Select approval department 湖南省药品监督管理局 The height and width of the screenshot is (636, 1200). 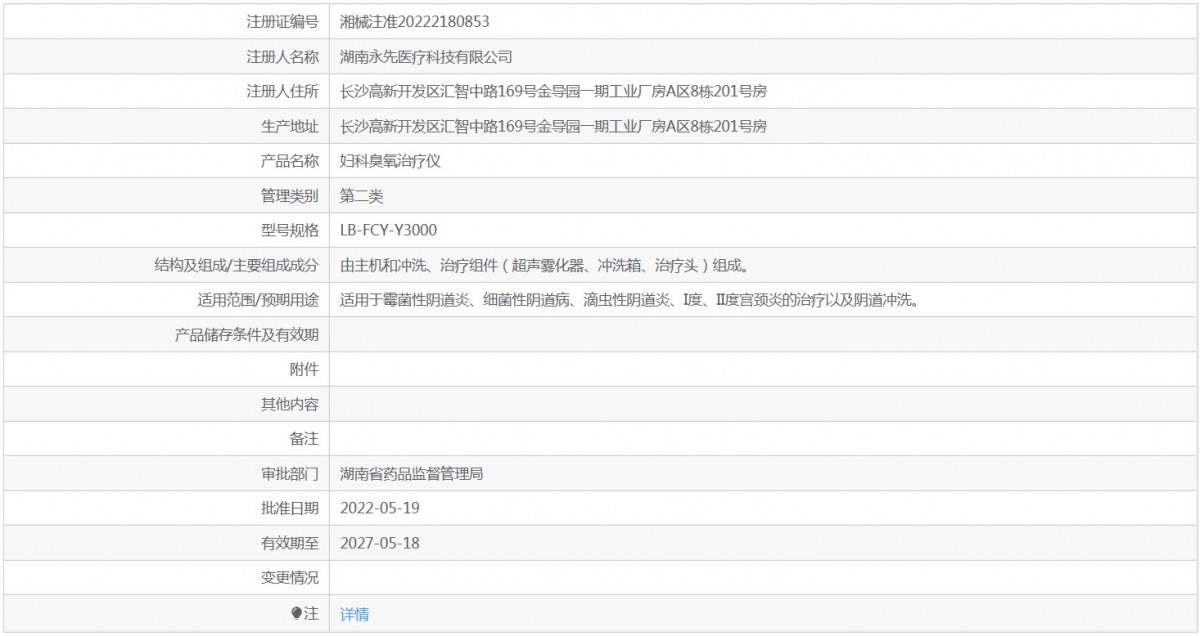coord(412,474)
